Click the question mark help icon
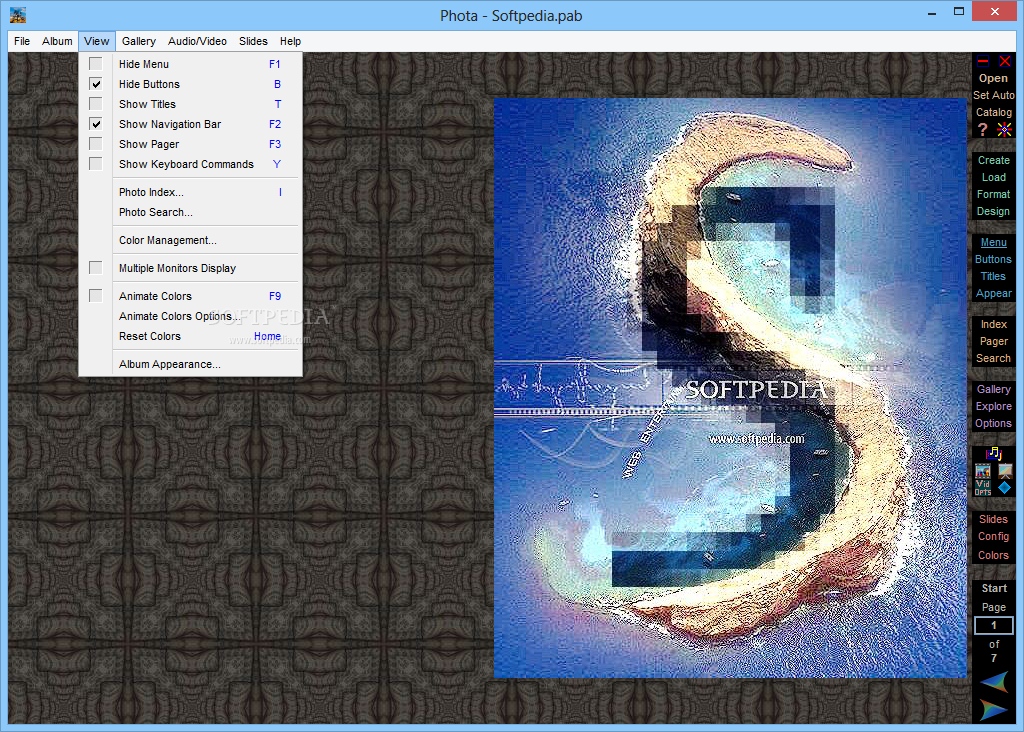The width and height of the screenshot is (1024, 732). click(x=983, y=129)
